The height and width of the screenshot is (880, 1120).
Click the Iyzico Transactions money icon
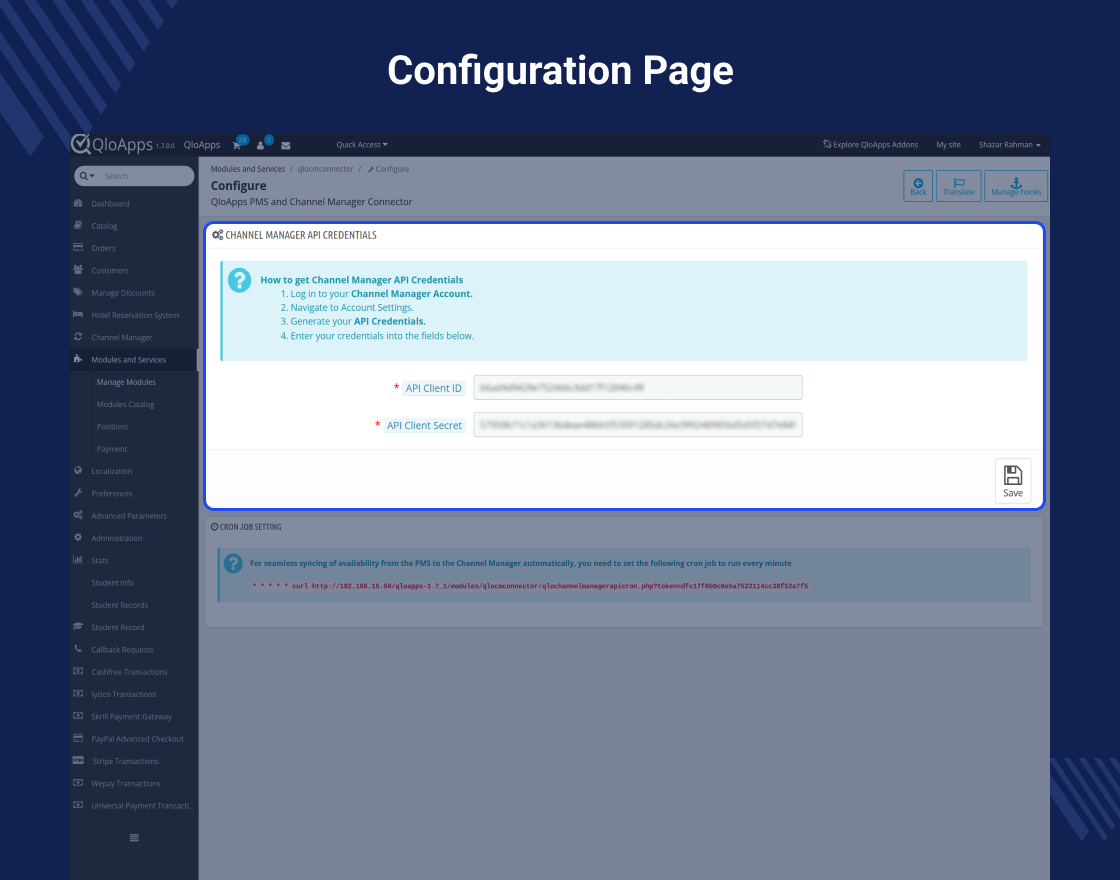pyautogui.click(x=78, y=693)
